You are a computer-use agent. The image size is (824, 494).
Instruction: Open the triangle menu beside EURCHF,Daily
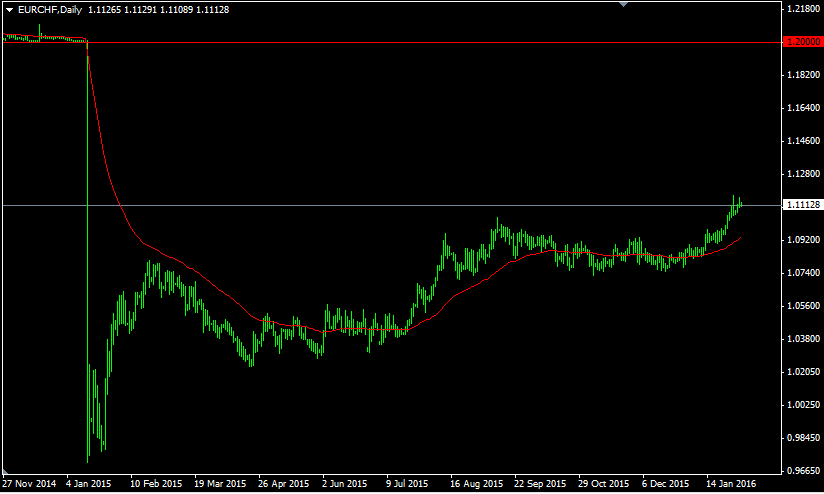(9, 10)
